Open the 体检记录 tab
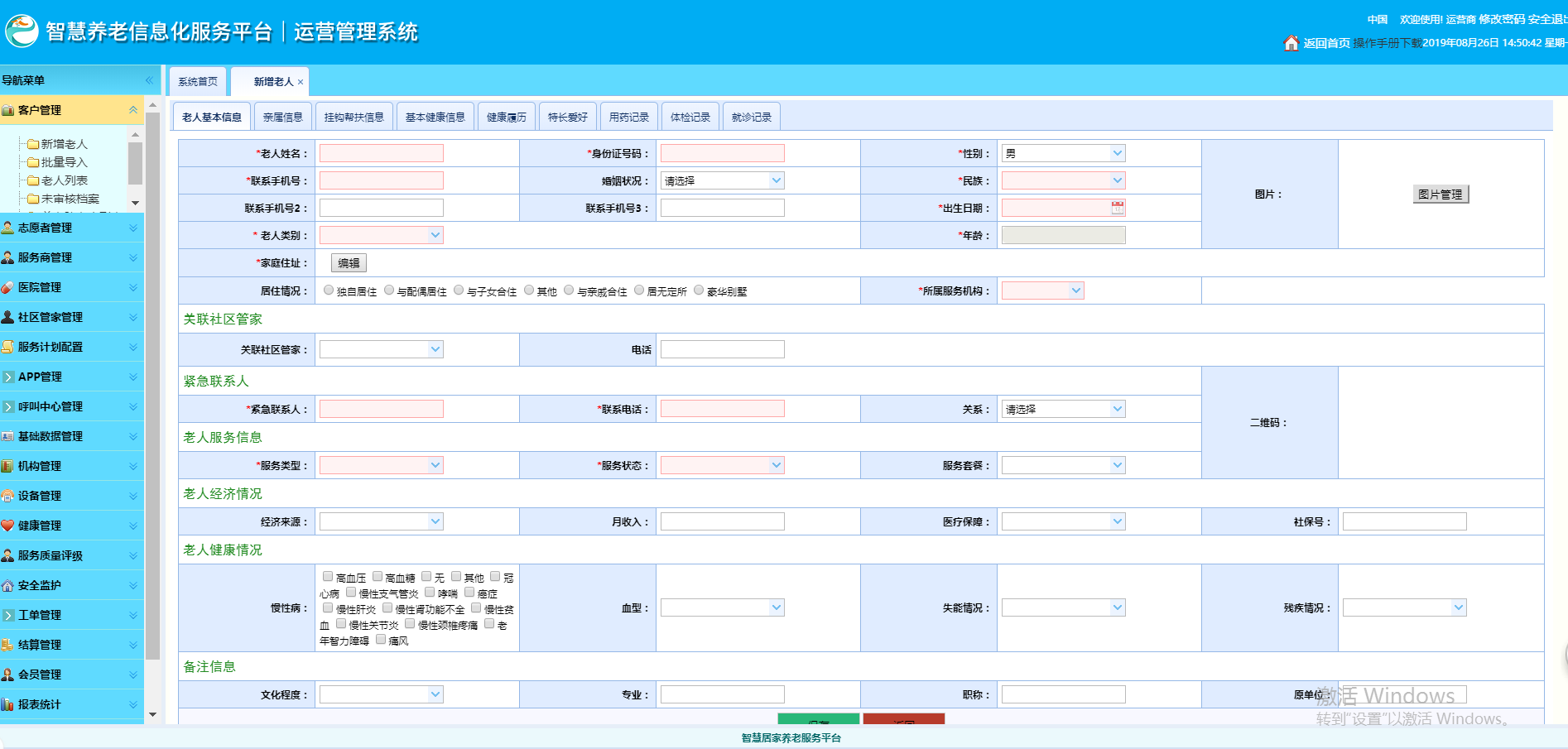 tap(690, 117)
